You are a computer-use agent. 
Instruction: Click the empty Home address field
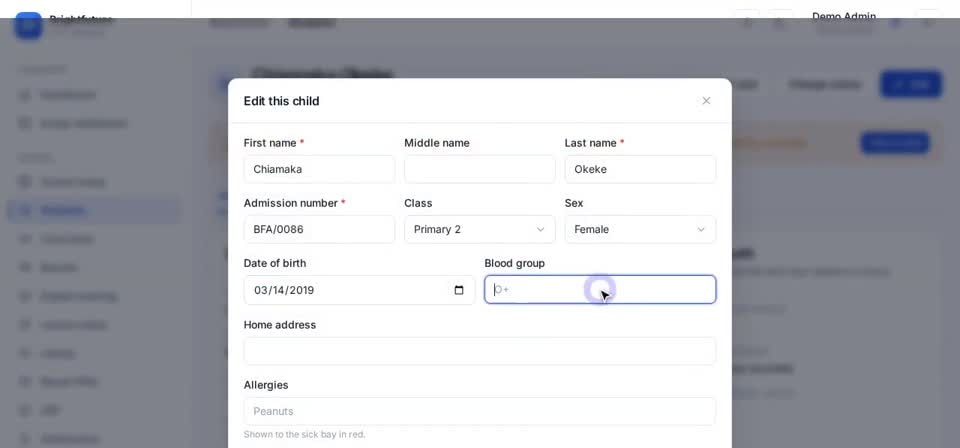(x=479, y=351)
